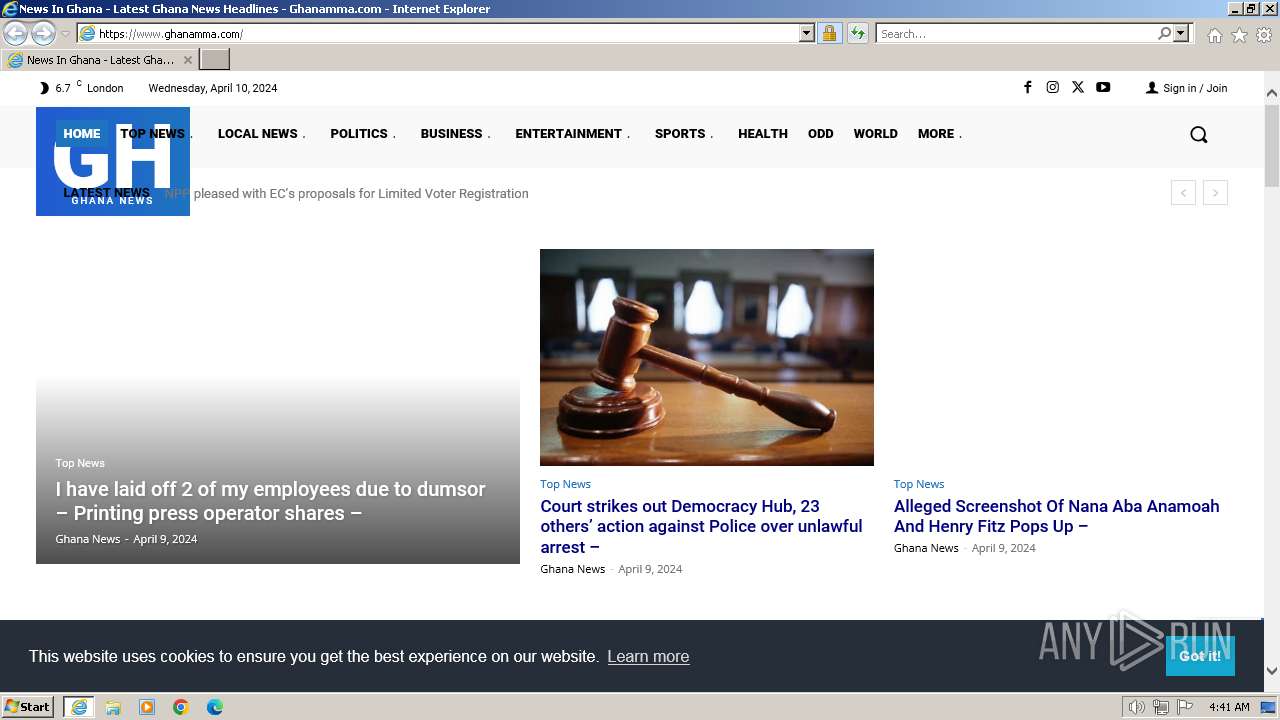Open Court strikes out Democracy Hub article
1280x720 pixels.
click(x=701, y=526)
